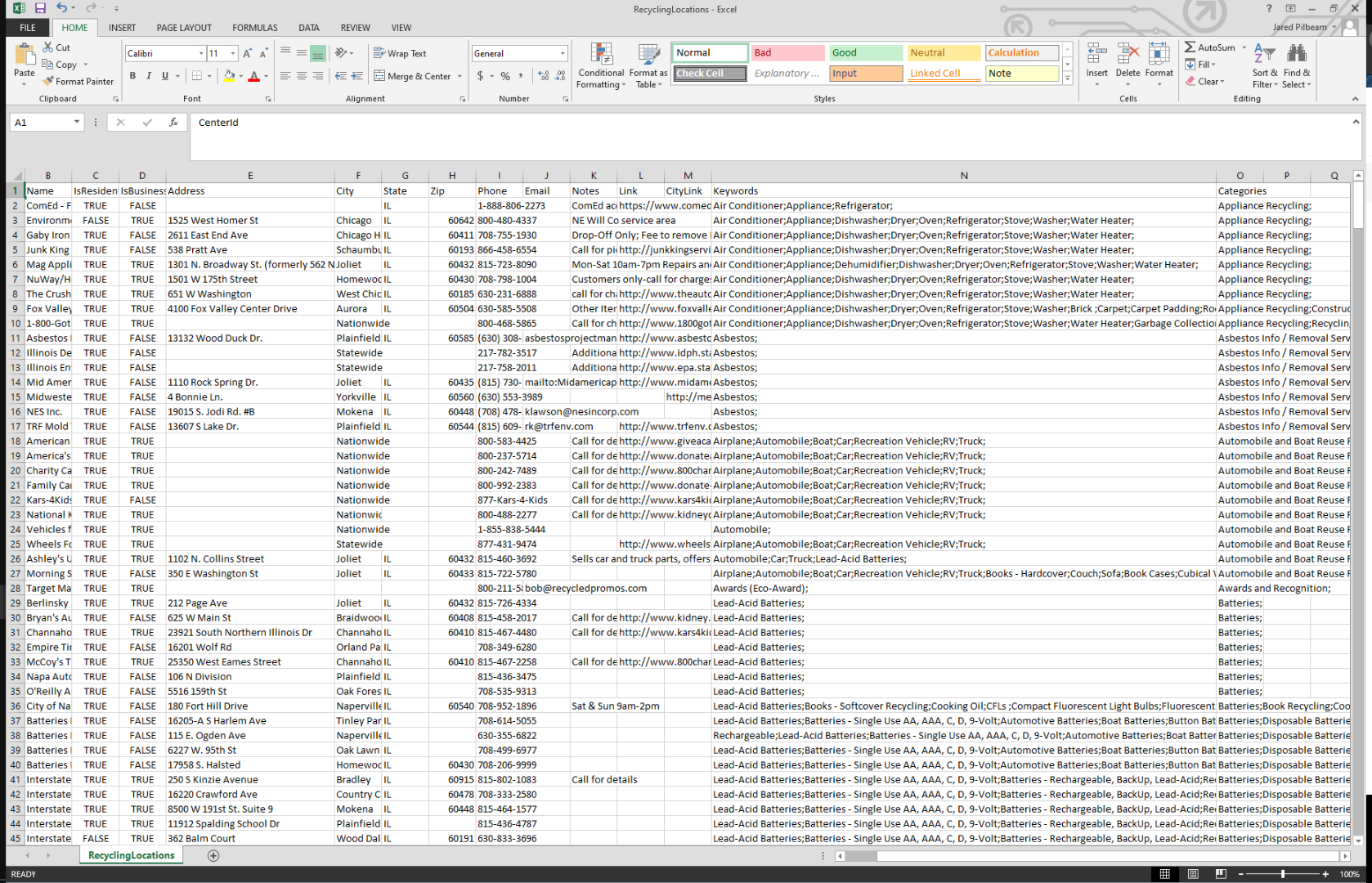Click the Copy button in Clipboard group
Viewport: 1372px width, 883px height.
pos(60,65)
